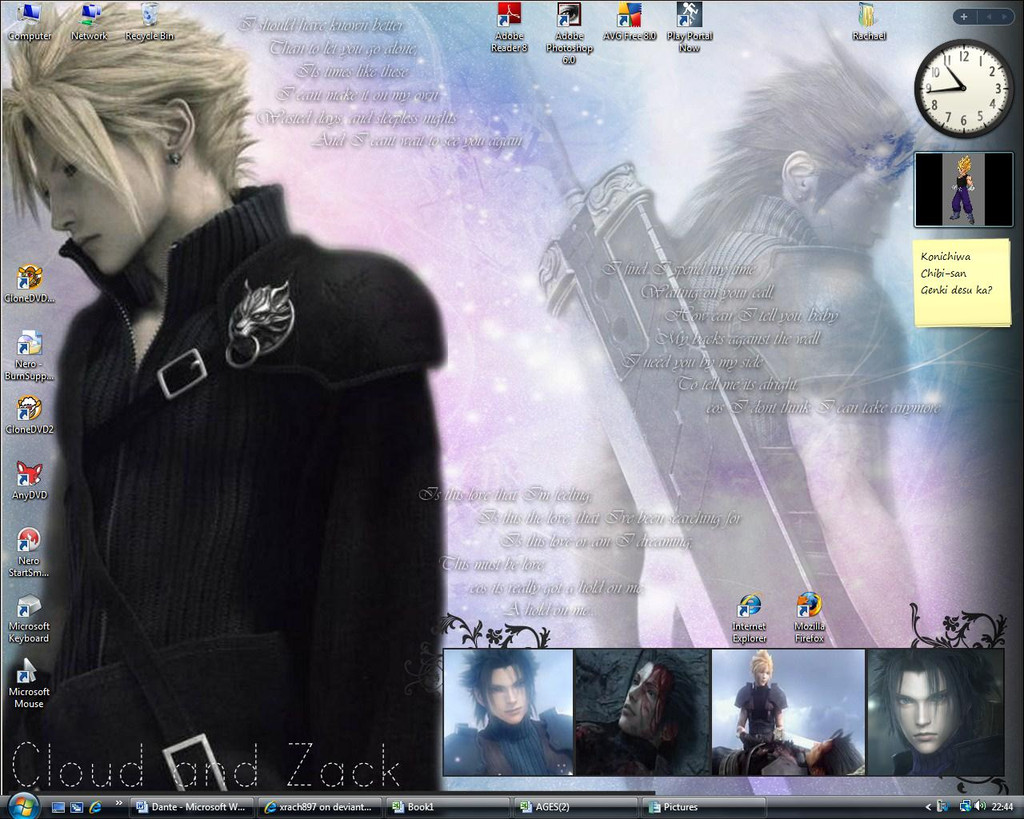
Task: Select the Recycle Bin icon
Action: coord(150,23)
